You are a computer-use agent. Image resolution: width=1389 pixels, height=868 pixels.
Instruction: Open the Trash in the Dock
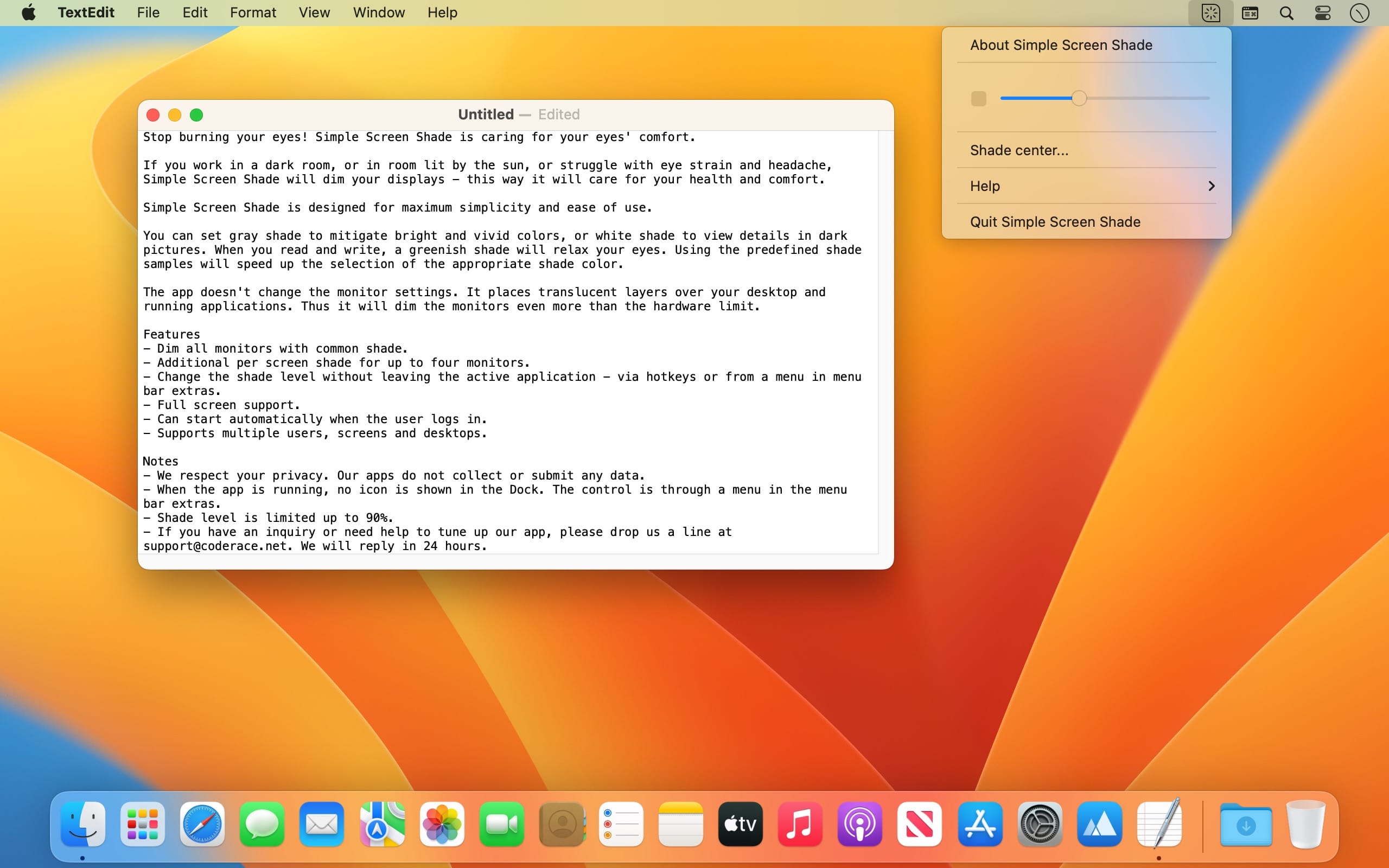tap(1305, 824)
